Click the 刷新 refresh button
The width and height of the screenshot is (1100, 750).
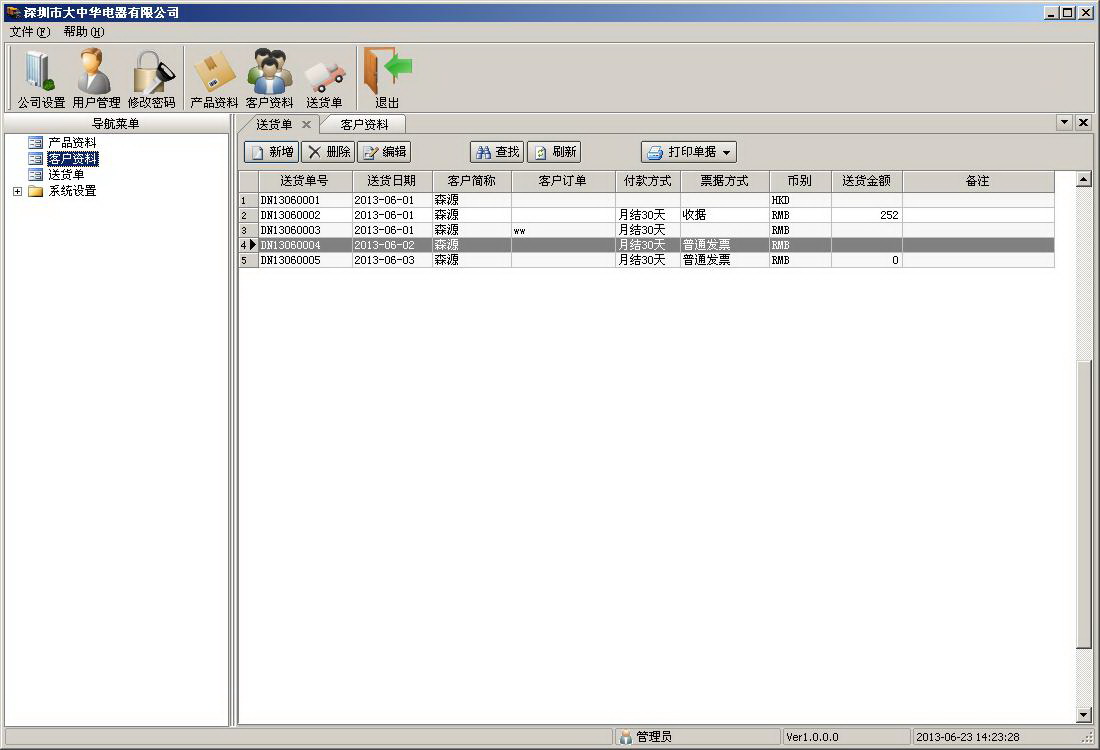tap(554, 152)
